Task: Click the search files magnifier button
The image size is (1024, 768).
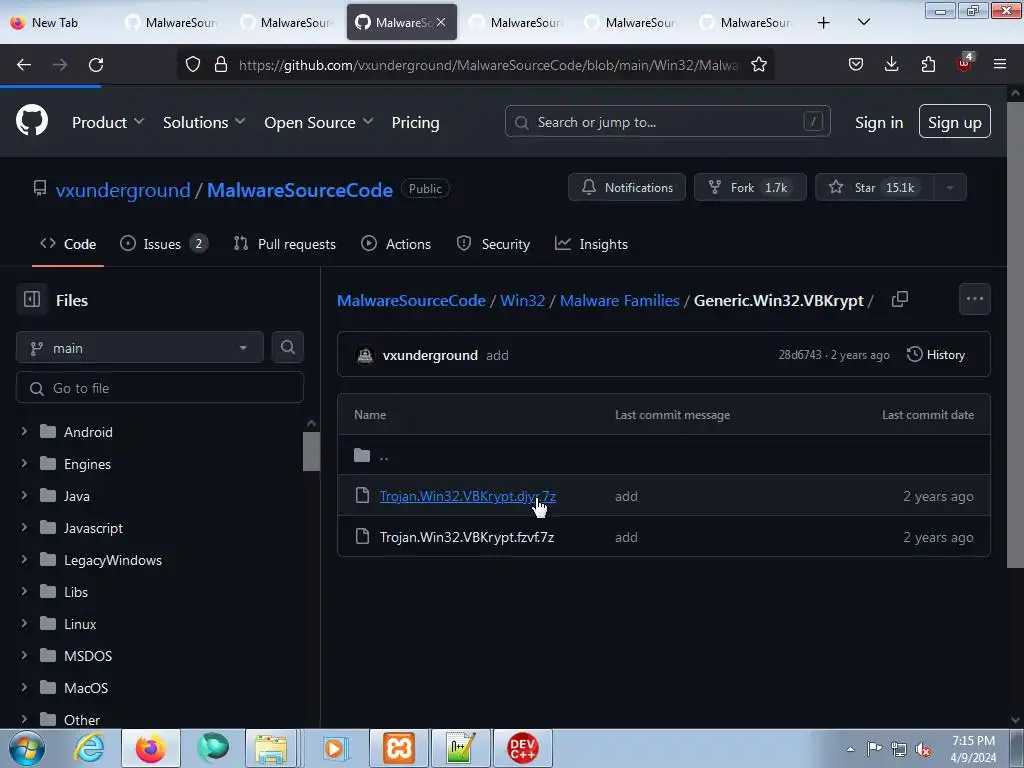Action: (288, 347)
